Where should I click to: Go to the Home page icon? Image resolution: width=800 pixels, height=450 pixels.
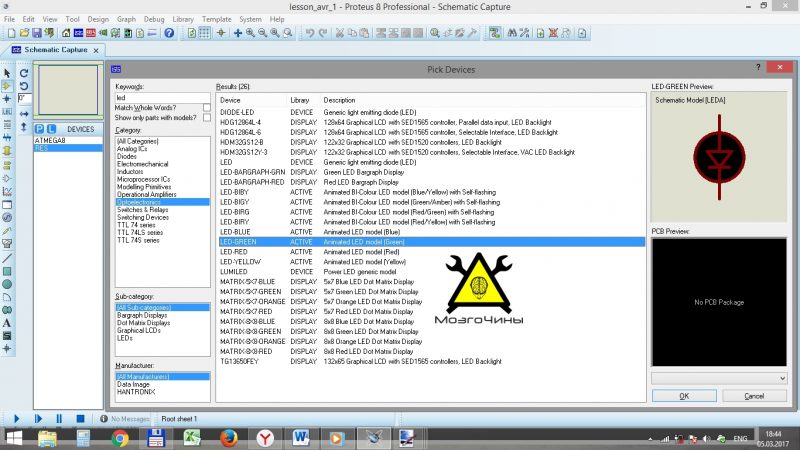pyautogui.click(x=66, y=33)
